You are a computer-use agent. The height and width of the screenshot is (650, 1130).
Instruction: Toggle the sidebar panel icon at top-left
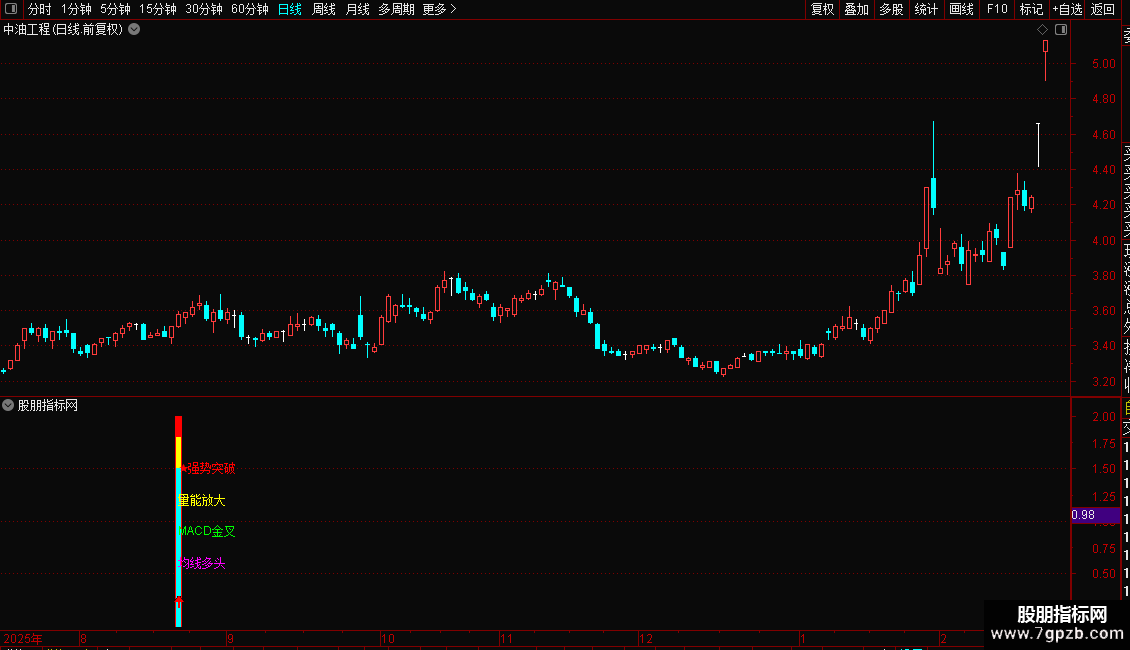(11, 9)
